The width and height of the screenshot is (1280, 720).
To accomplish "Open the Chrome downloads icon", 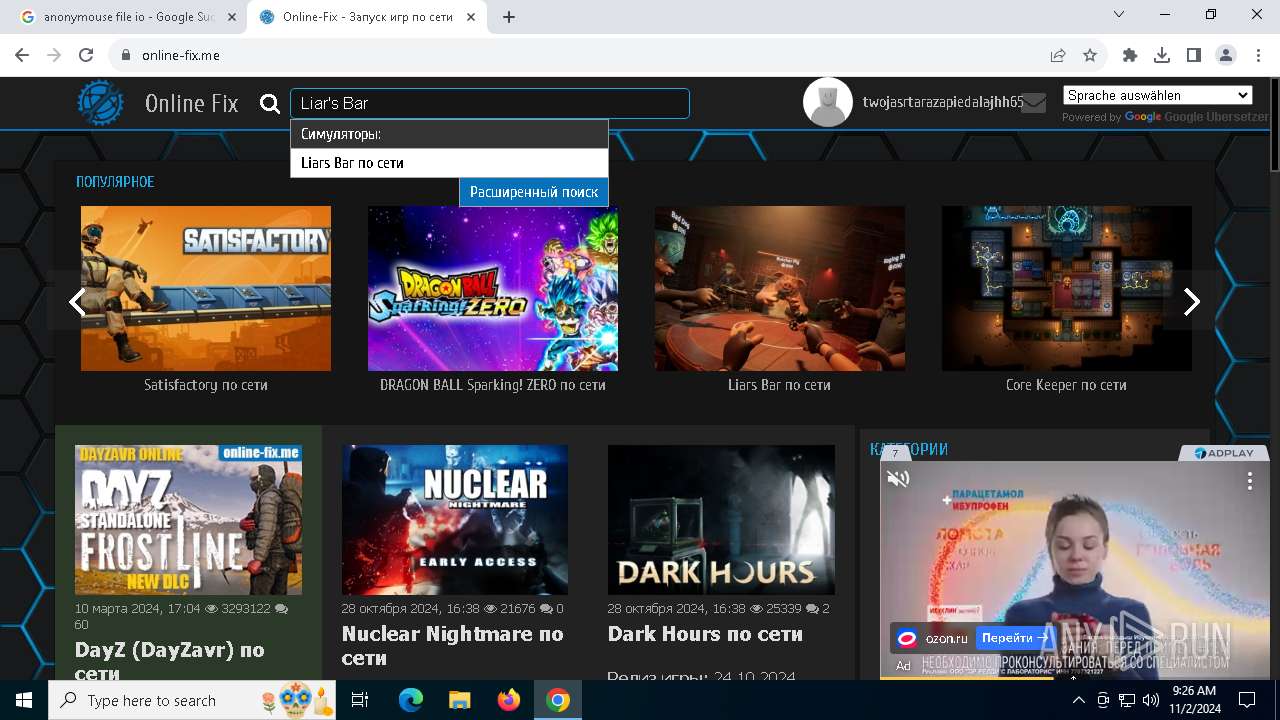I will [1162, 56].
